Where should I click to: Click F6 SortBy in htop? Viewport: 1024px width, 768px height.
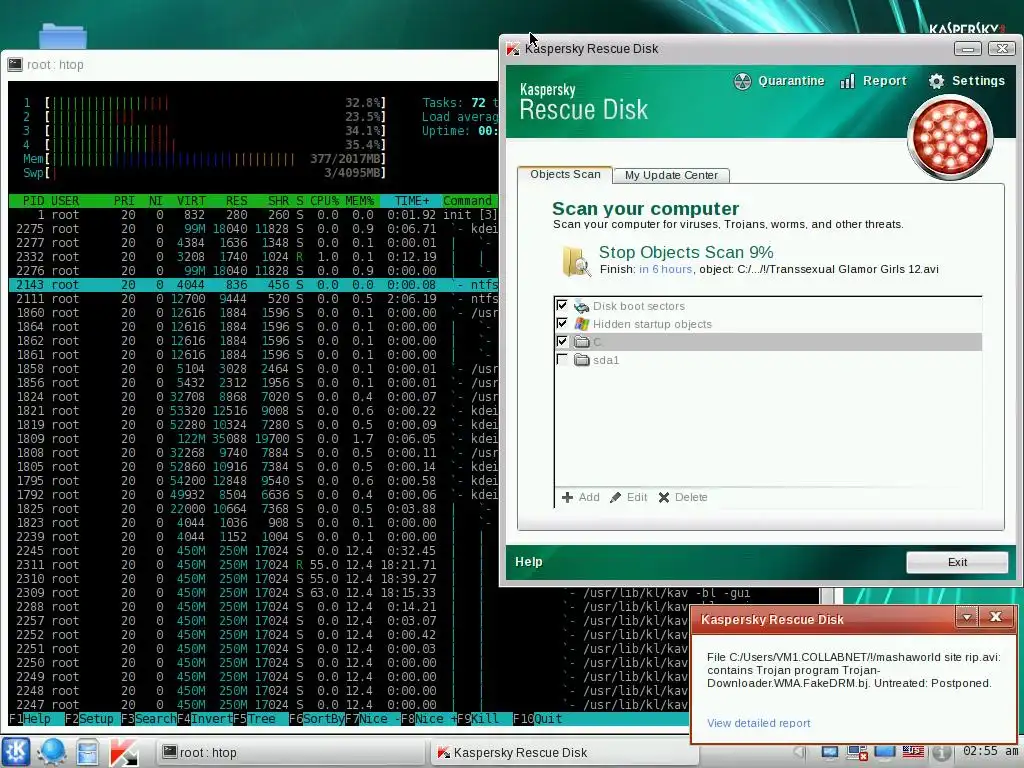pyautogui.click(x=317, y=718)
